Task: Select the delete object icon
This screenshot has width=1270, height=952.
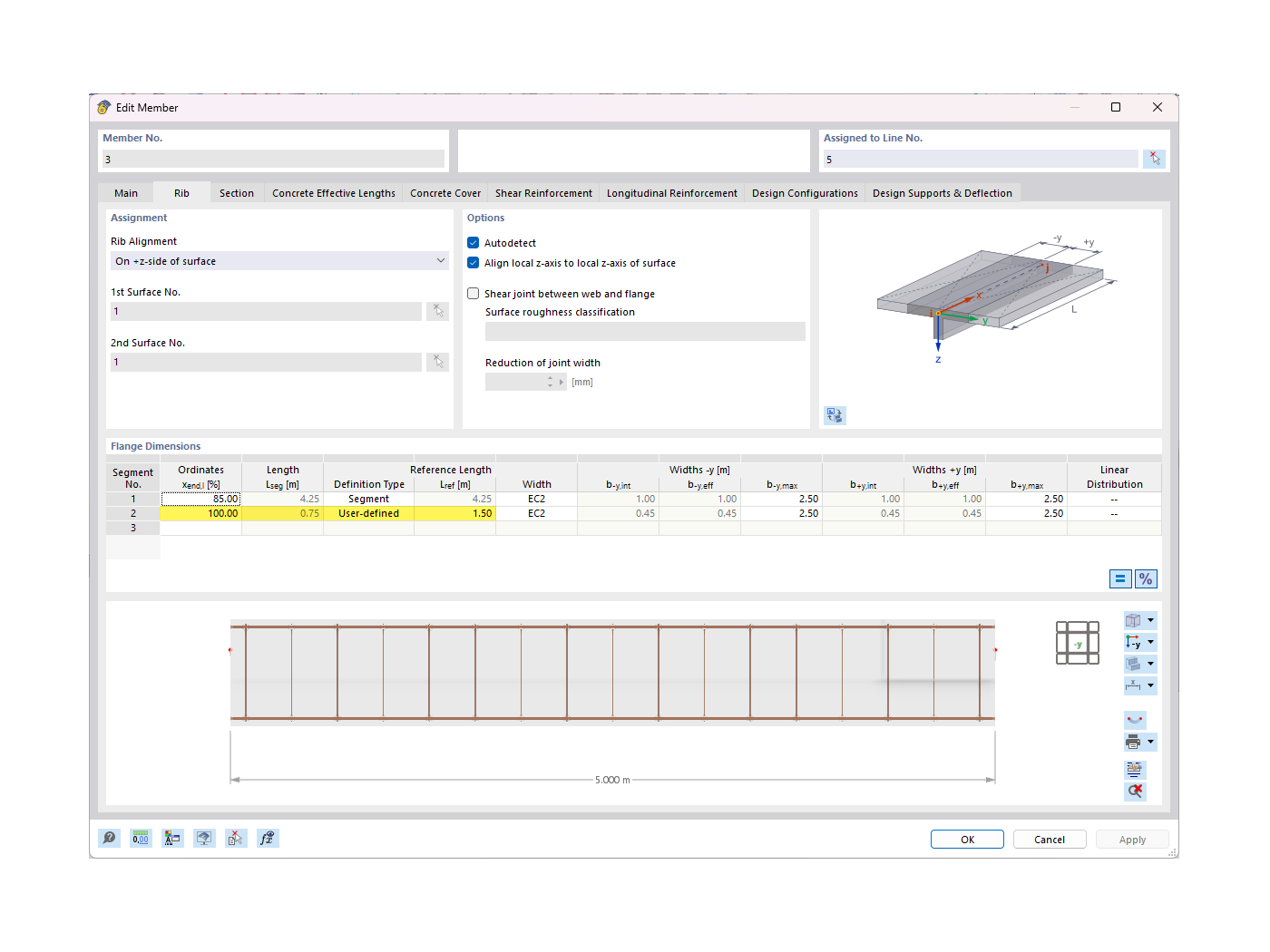Action: pos(236,838)
